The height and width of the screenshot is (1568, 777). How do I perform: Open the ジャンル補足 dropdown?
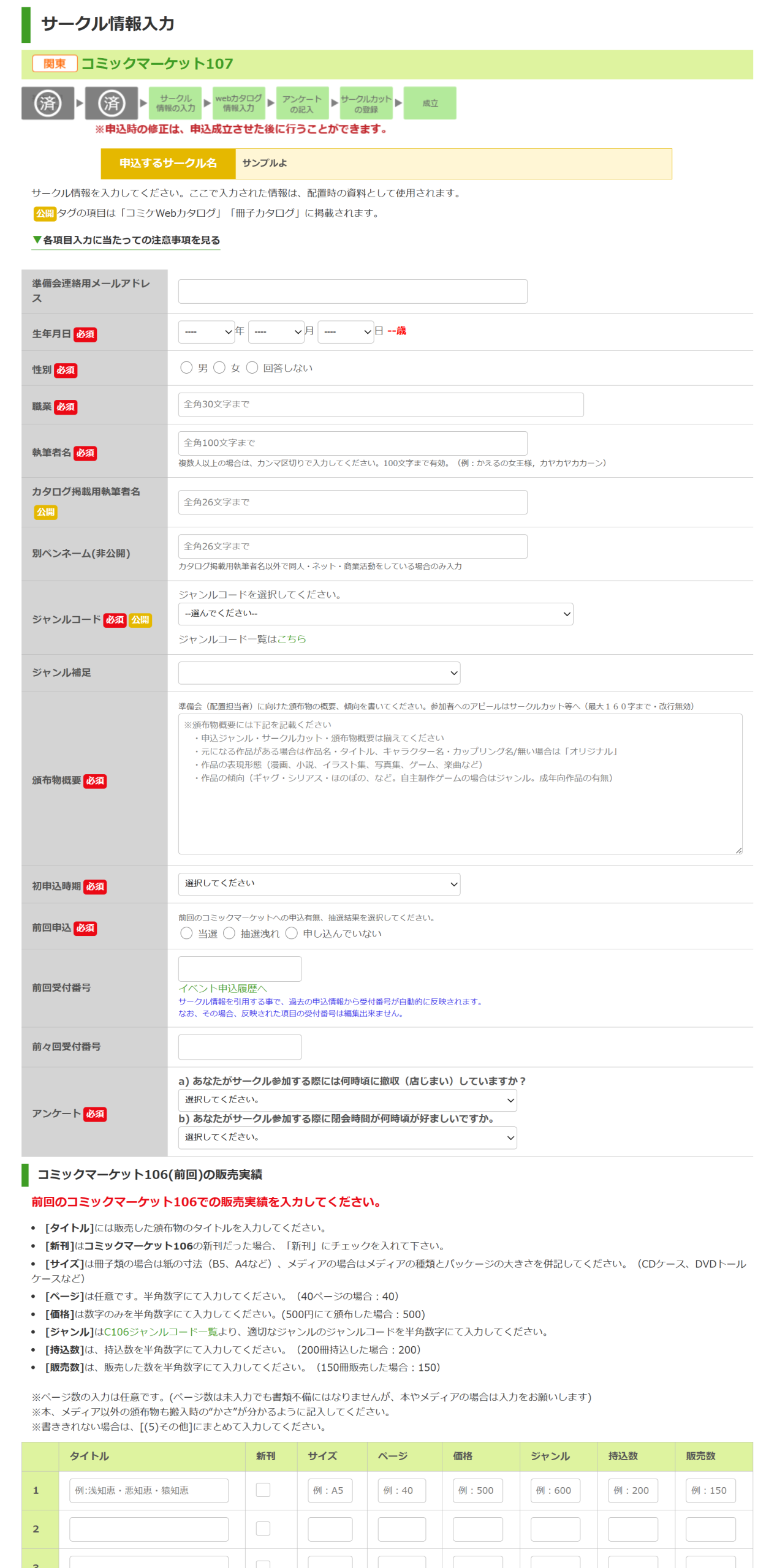[319, 673]
